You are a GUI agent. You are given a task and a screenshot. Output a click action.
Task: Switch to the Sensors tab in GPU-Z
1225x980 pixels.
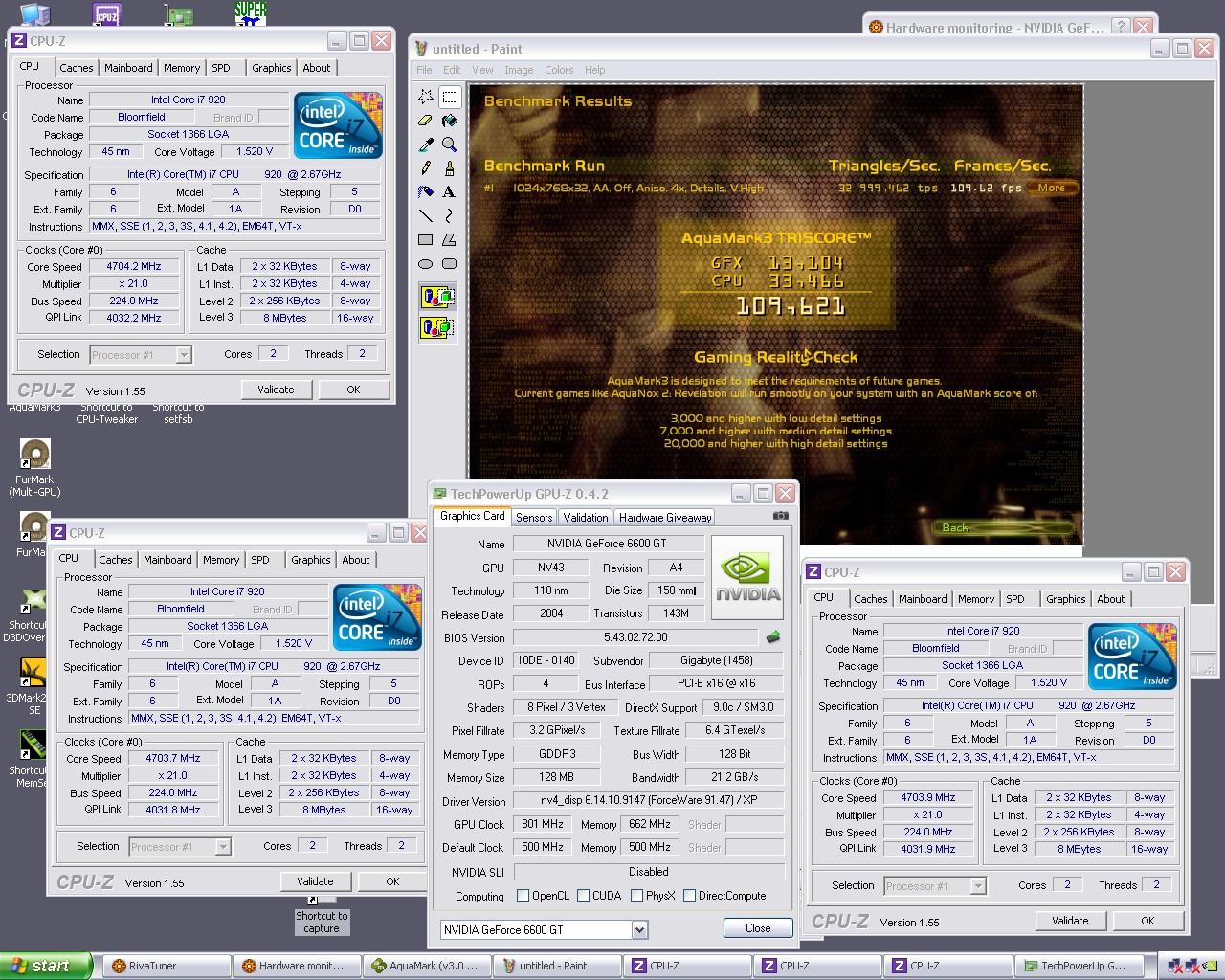click(x=534, y=517)
